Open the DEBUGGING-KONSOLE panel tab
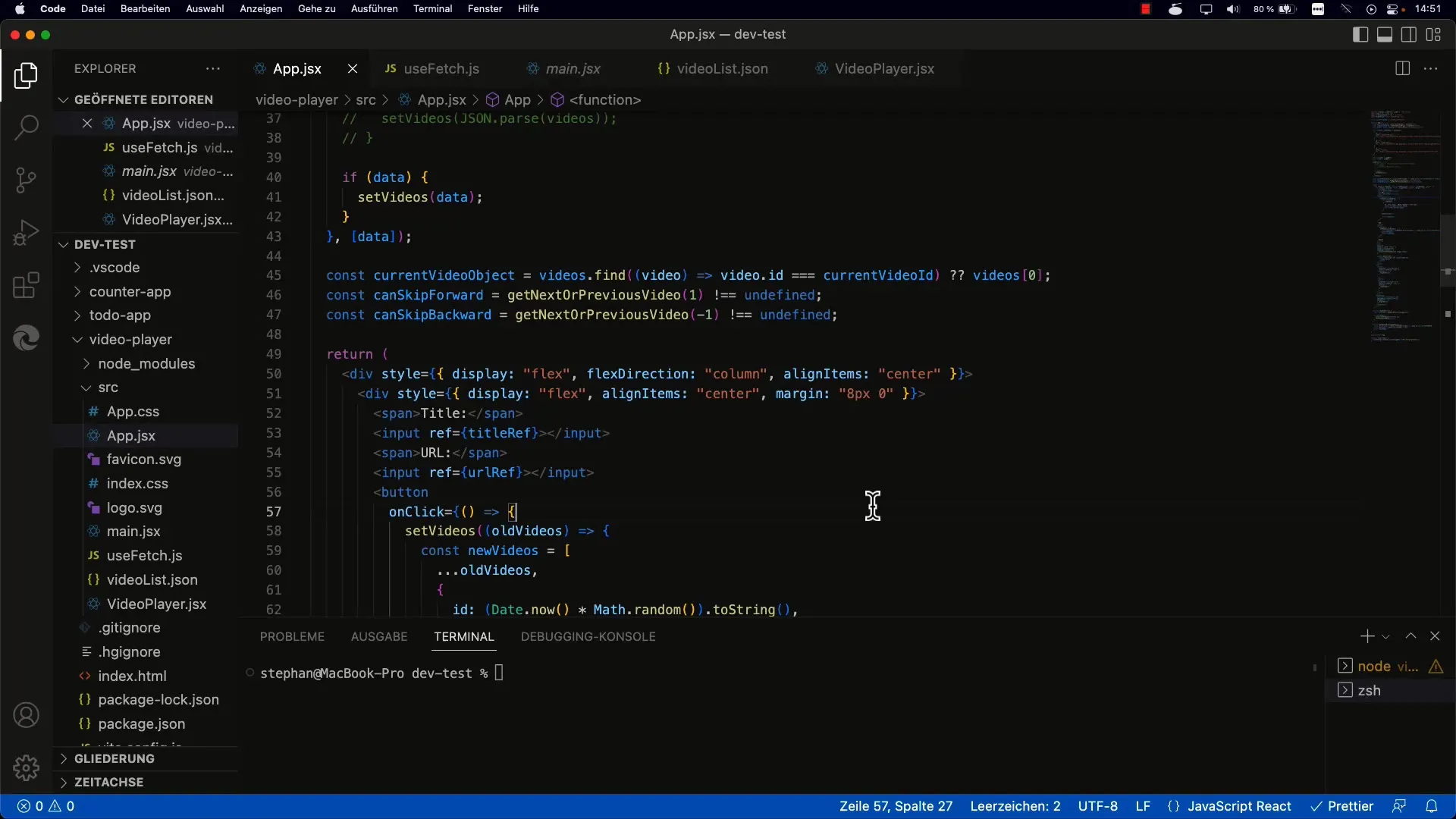Viewport: 1456px width, 819px height. 588,636
